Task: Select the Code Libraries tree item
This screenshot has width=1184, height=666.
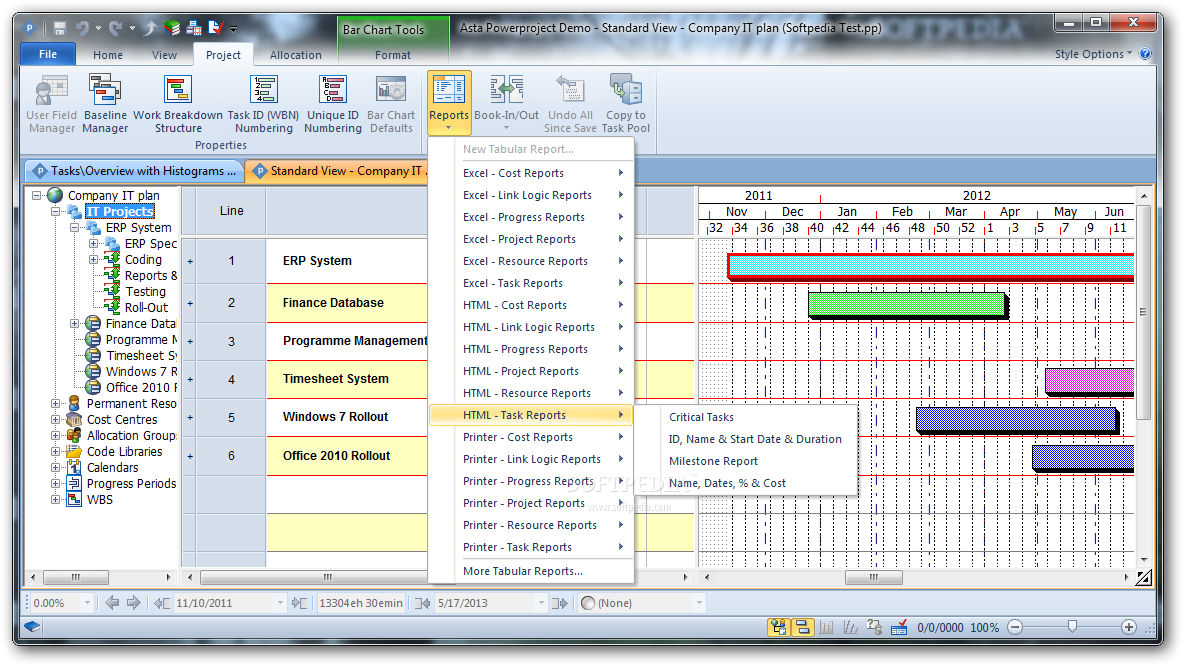Action: click(x=125, y=452)
